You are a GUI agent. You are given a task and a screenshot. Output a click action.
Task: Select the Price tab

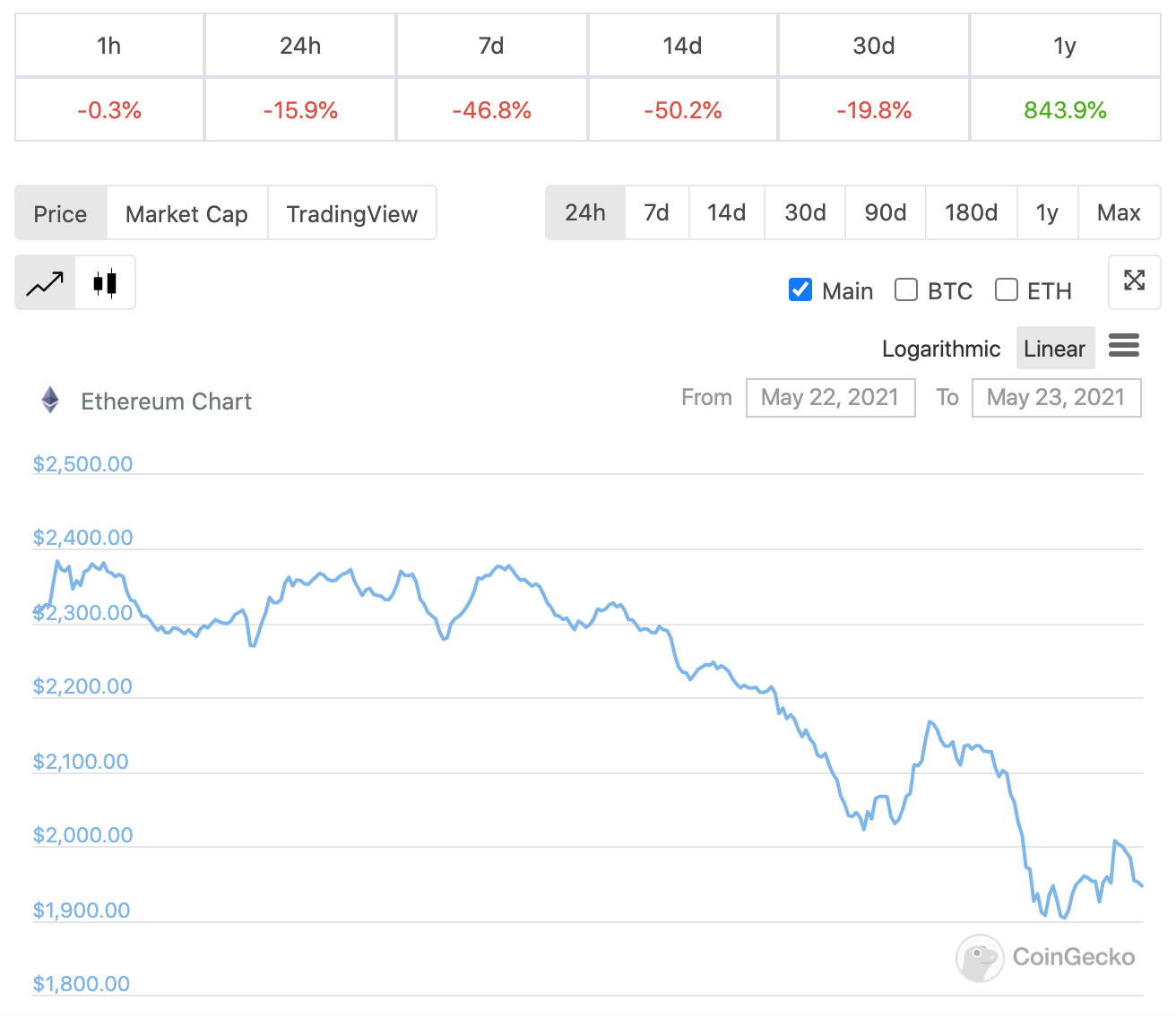pos(60,213)
